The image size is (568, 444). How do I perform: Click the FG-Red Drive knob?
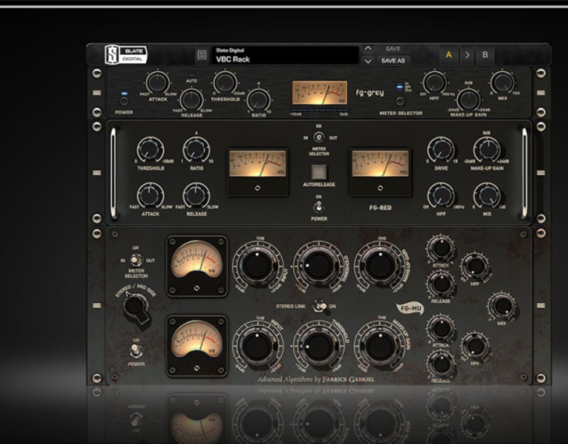(441, 150)
